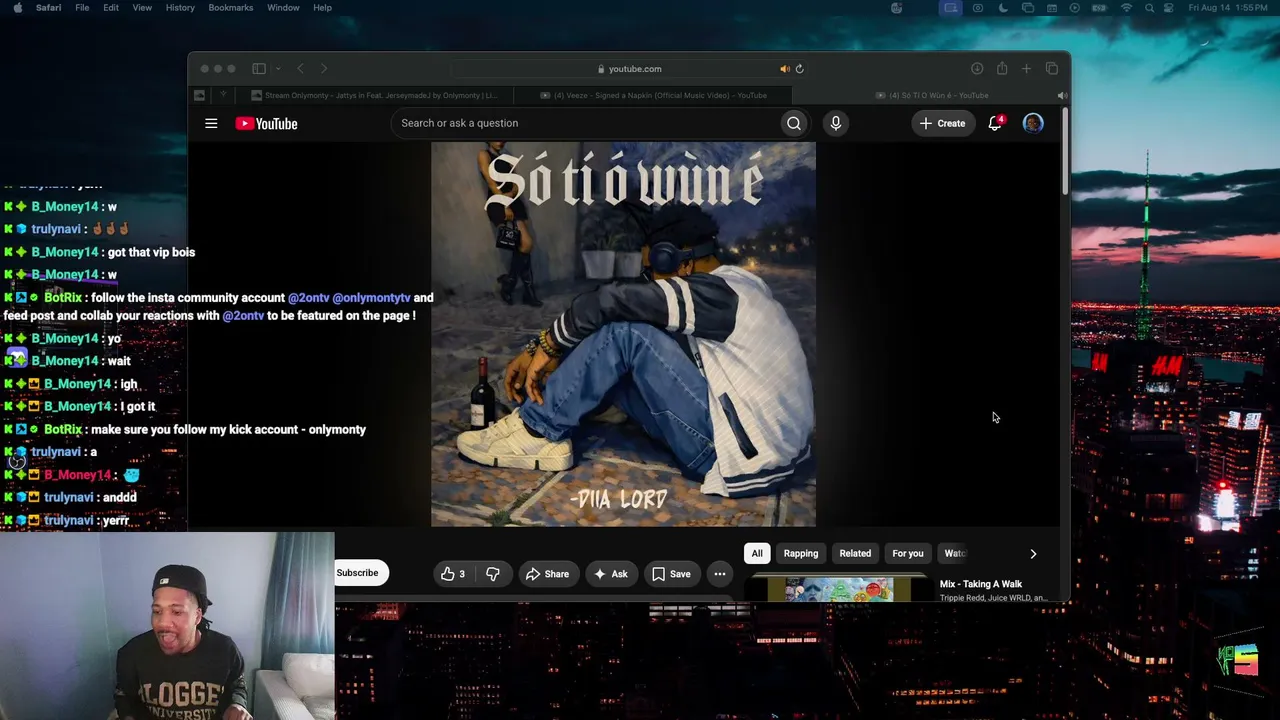Open a new Safari tab
Viewport: 1280px width, 720px height.
pyautogui.click(x=1026, y=69)
